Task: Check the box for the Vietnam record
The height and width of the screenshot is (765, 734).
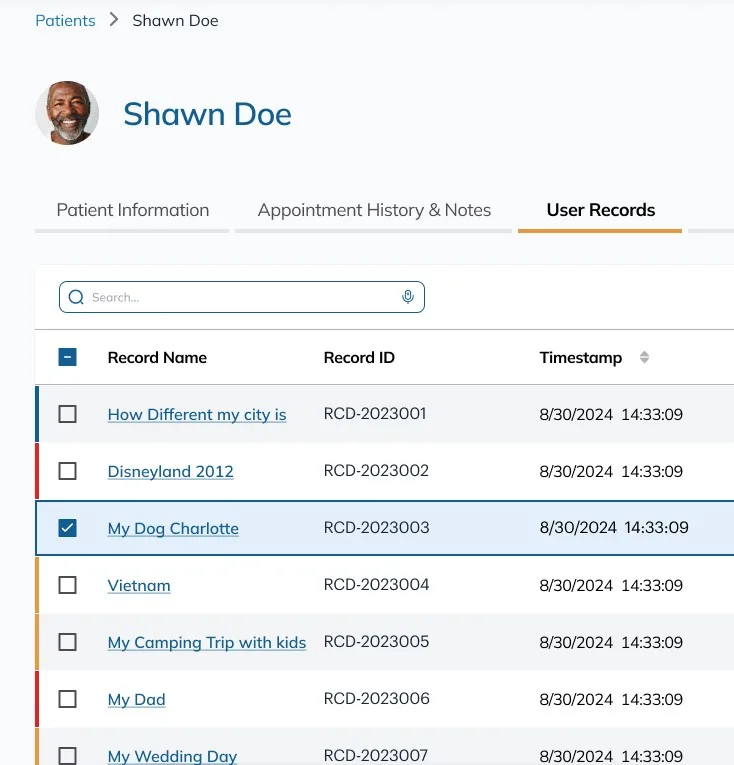Action: 67,585
